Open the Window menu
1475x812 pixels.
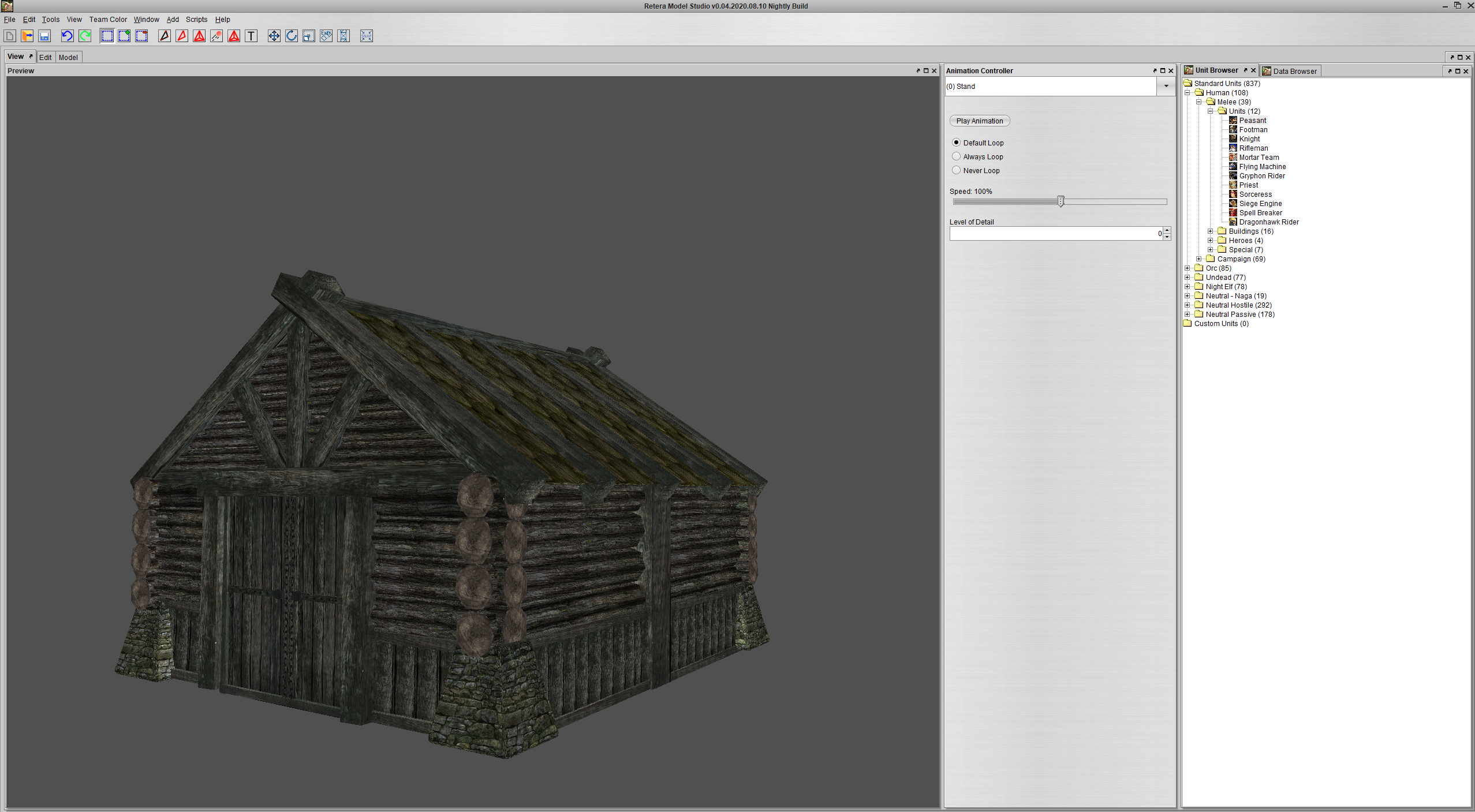click(147, 20)
